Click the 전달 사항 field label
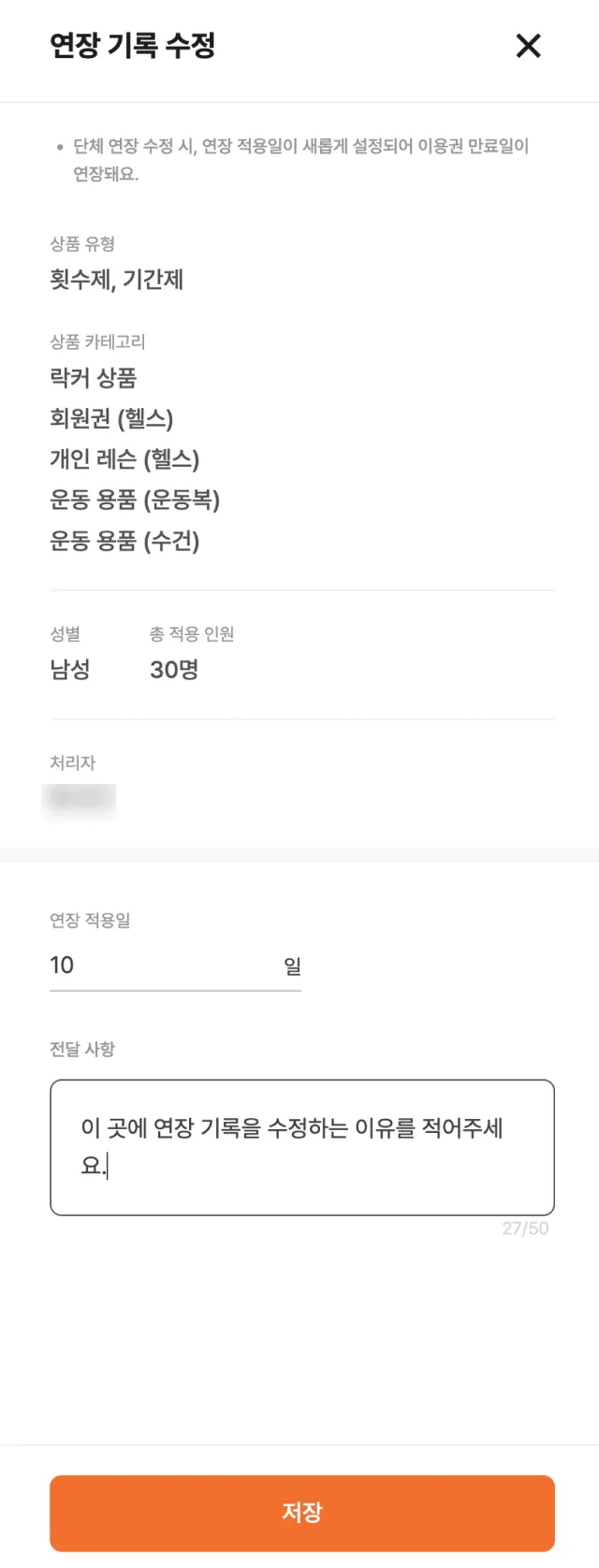 (82, 1049)
